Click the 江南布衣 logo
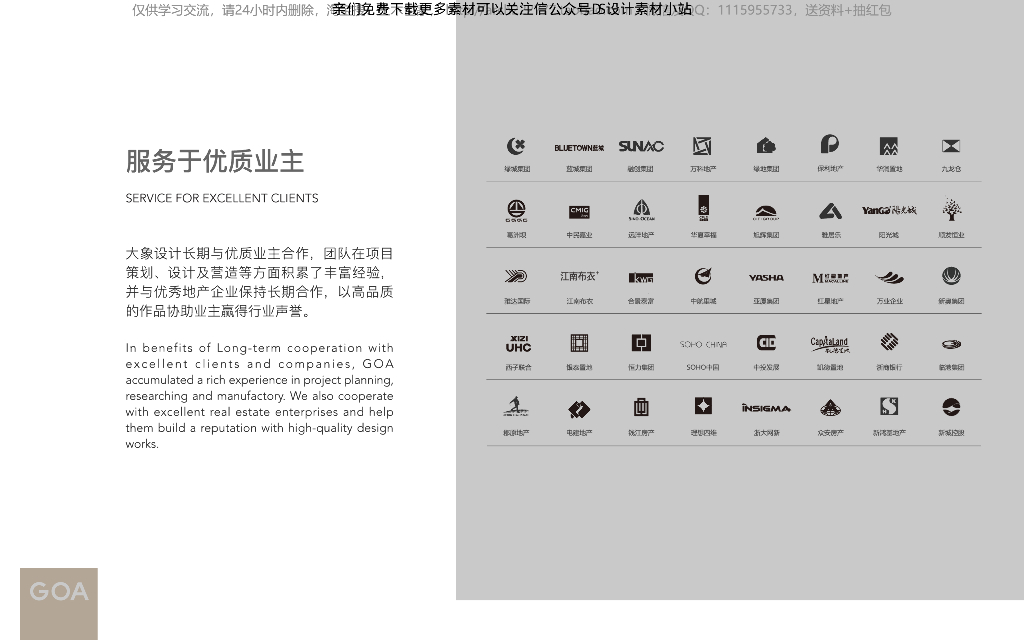Image resolution: width=1024 pixels, height=640 pixels. click(x=579, y=276)
